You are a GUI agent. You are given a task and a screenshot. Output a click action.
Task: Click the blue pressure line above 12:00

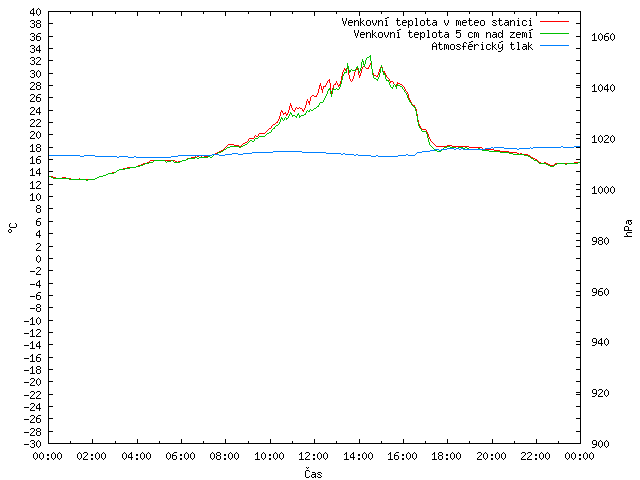click(x=314, y=152)
